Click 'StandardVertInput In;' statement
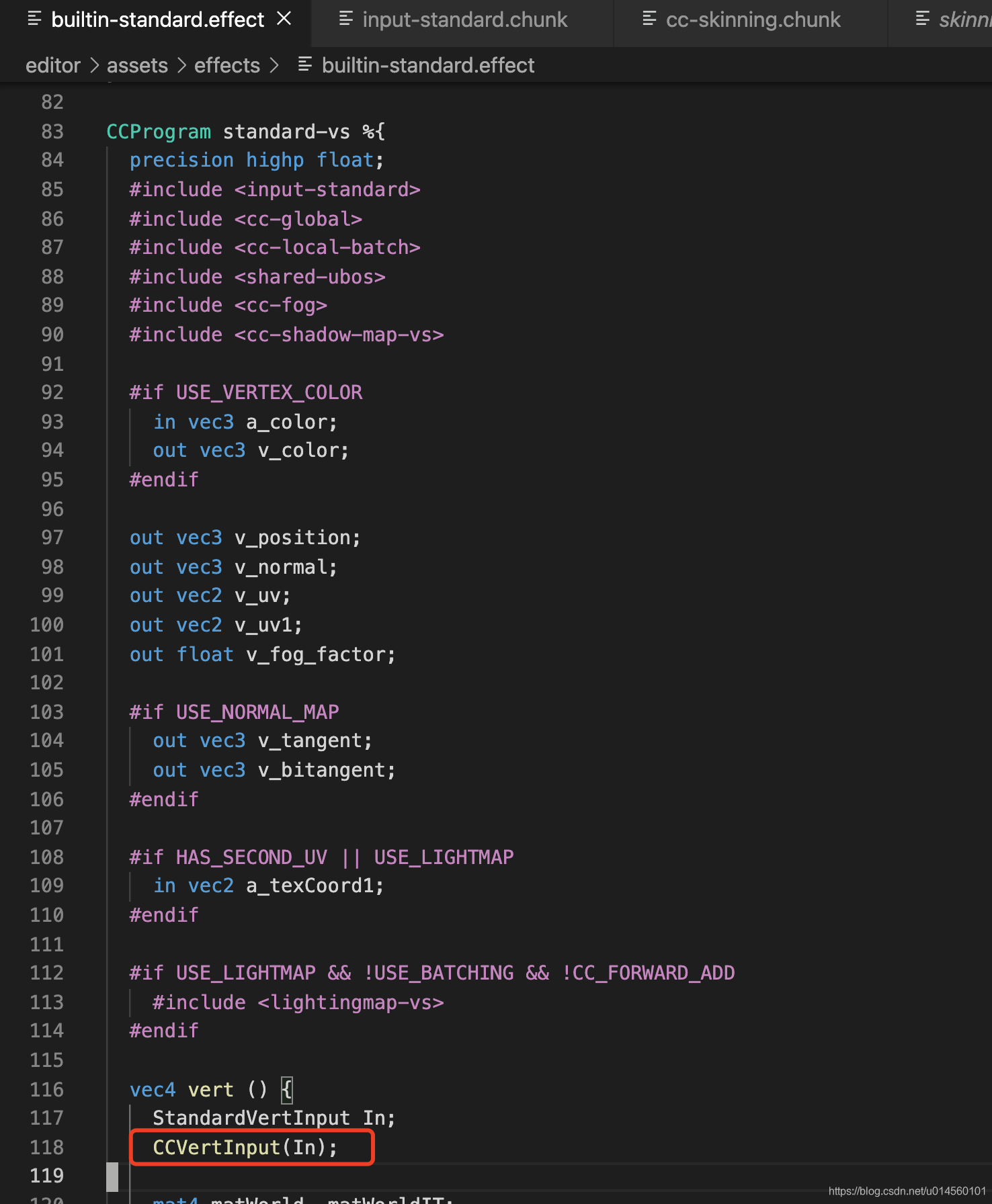Viewport: 992px width, 1204px height. point(274,1118)
